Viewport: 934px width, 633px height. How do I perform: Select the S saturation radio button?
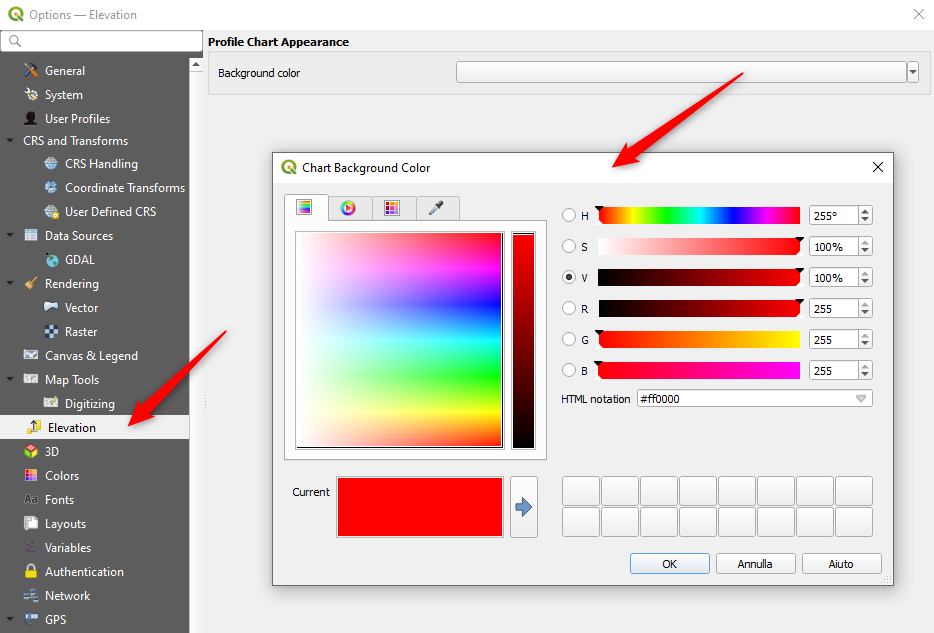click(x=569, y=247)
